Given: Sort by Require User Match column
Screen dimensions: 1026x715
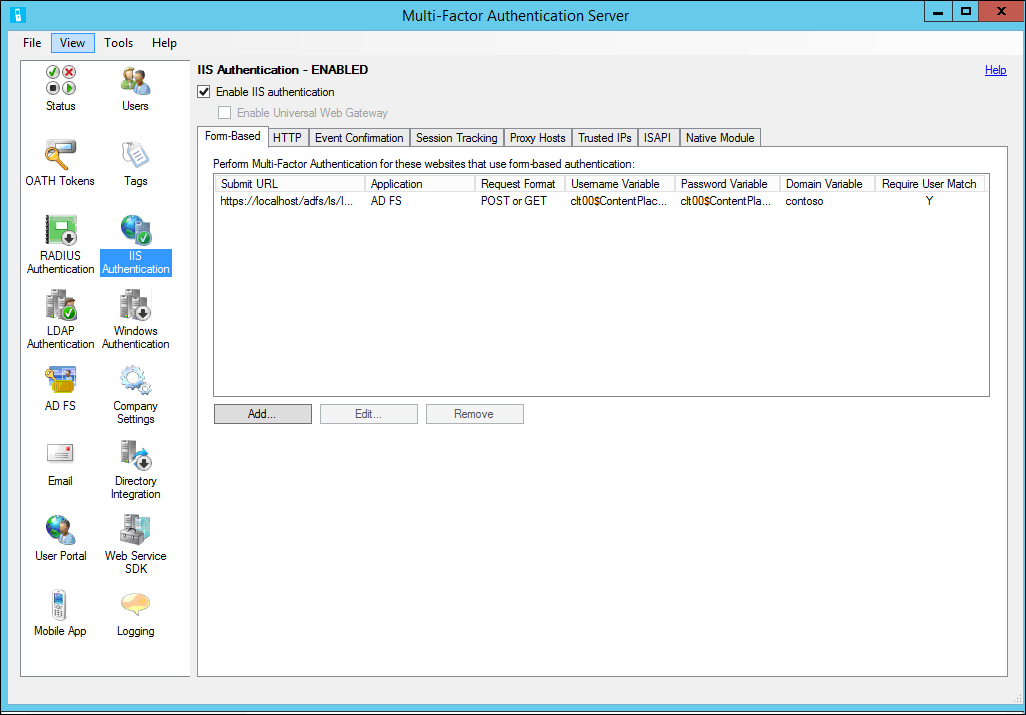Looking at the screenshot, I should [x=930, y=184].
